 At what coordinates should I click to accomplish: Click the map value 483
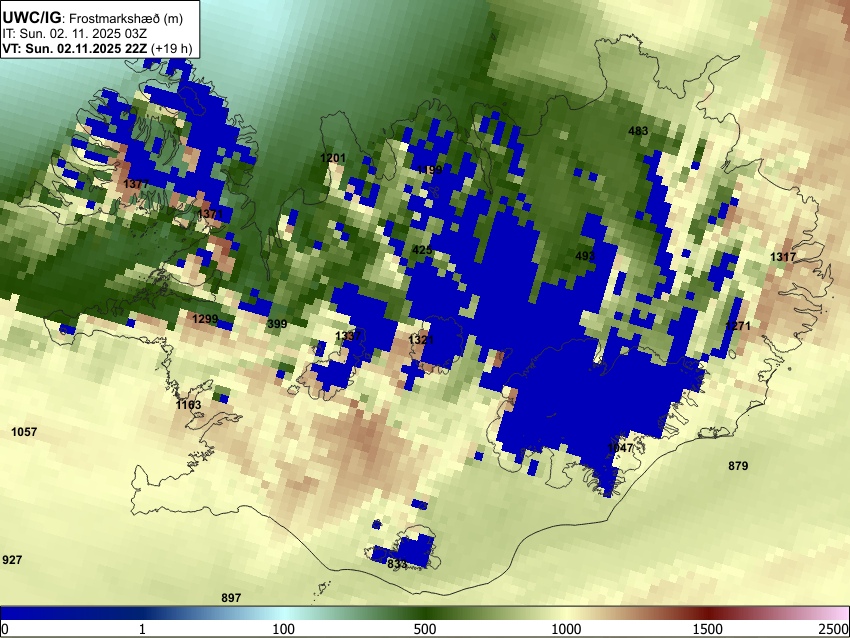[x=638, y=131]
